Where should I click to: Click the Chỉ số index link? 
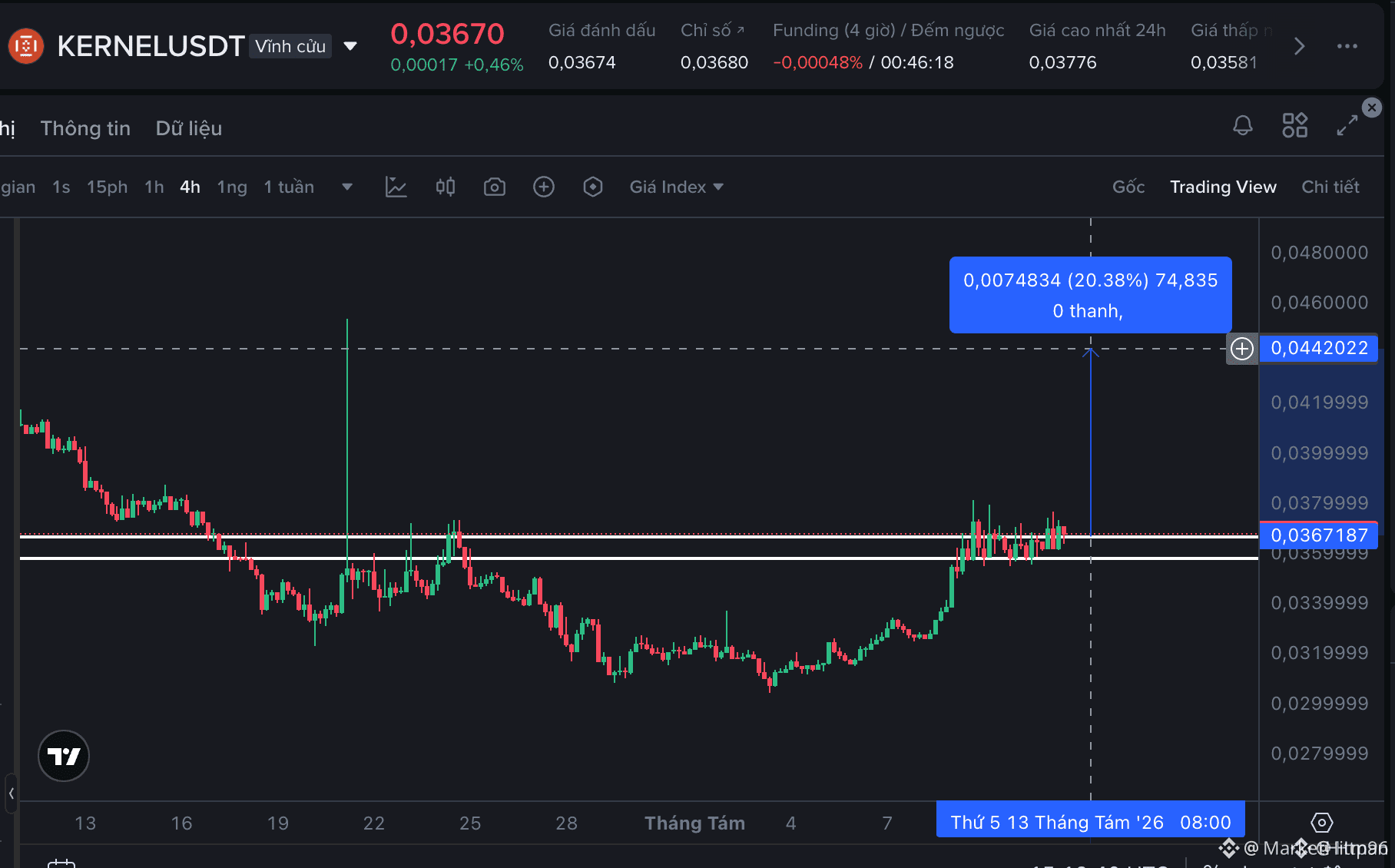pyautogui.click(x=713, y=30)
